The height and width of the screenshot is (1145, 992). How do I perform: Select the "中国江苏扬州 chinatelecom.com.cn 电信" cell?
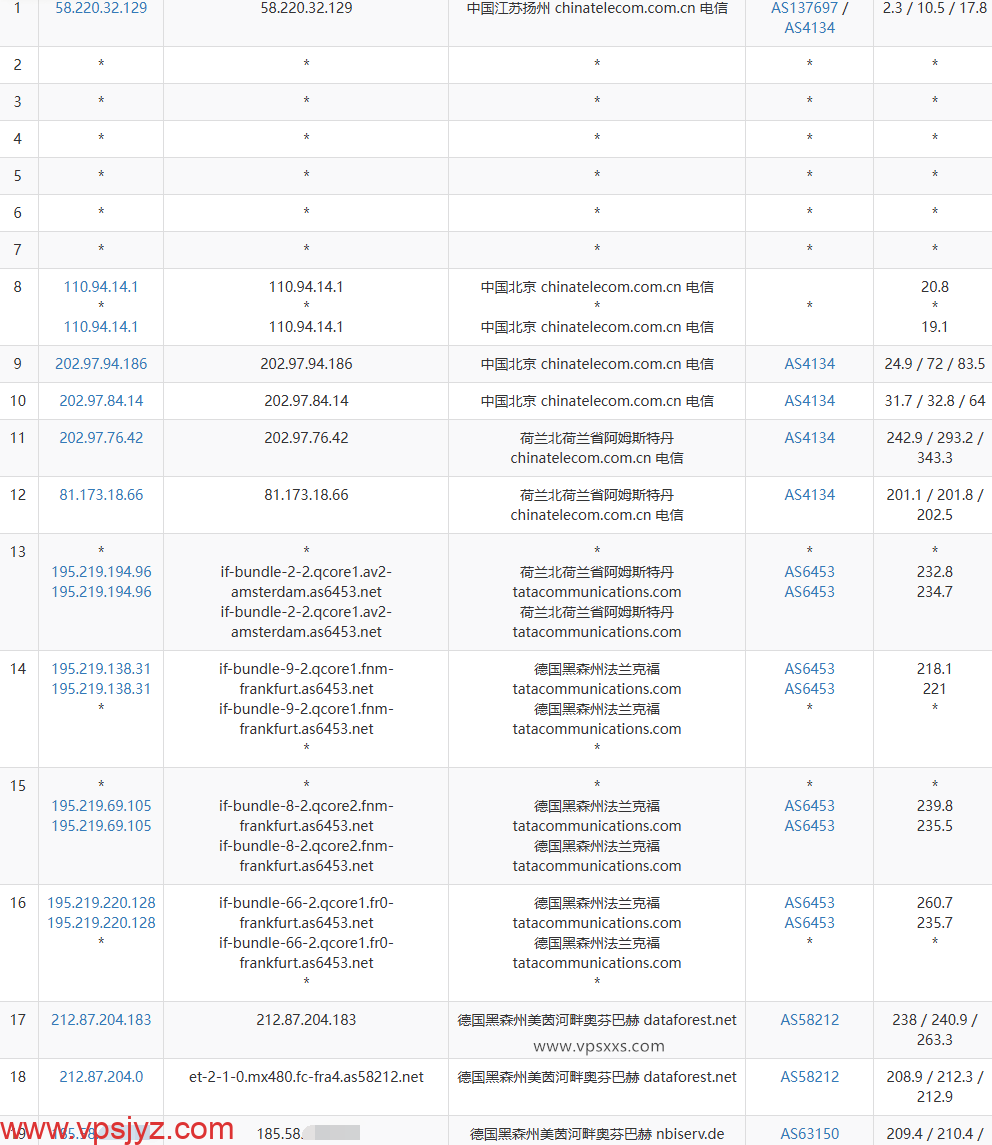click(597, 8)
